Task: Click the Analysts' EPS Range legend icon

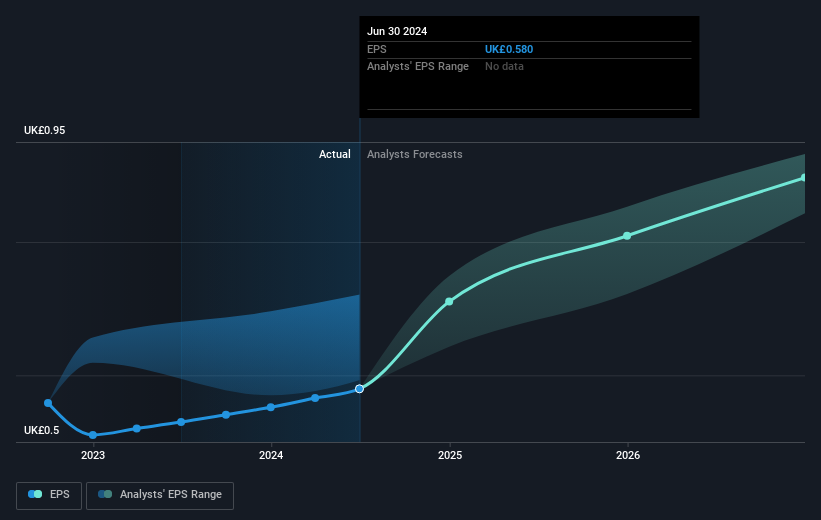Action: tap(105, 494)
